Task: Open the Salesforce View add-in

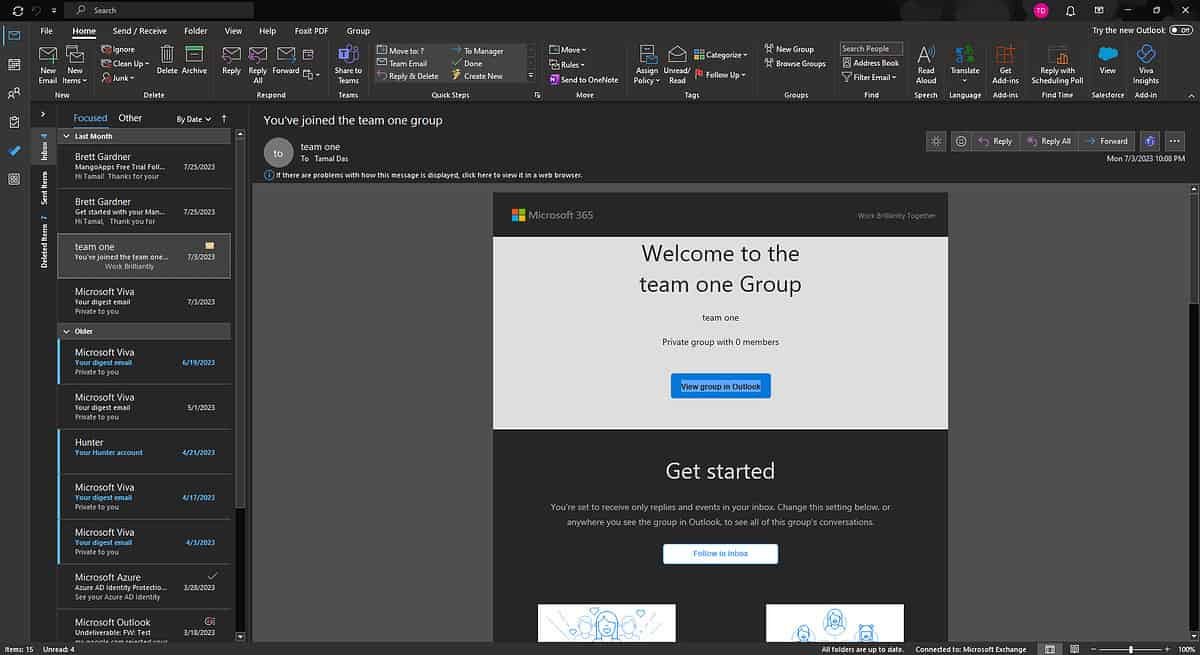Action: pyautogui.click(x=1107, y=59)
